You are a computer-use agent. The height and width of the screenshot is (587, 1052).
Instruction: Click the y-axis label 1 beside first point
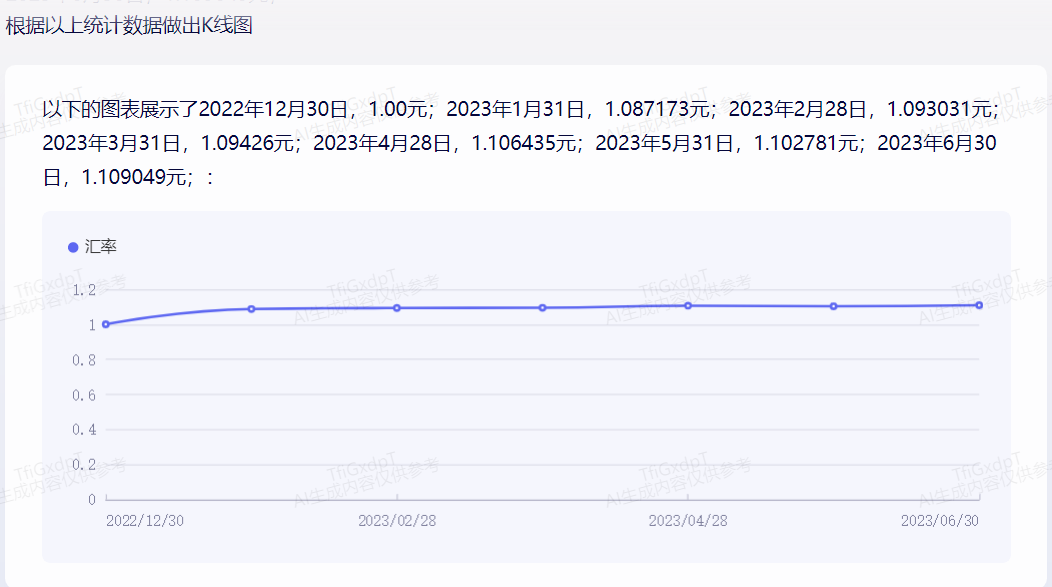tap(92, 325)
